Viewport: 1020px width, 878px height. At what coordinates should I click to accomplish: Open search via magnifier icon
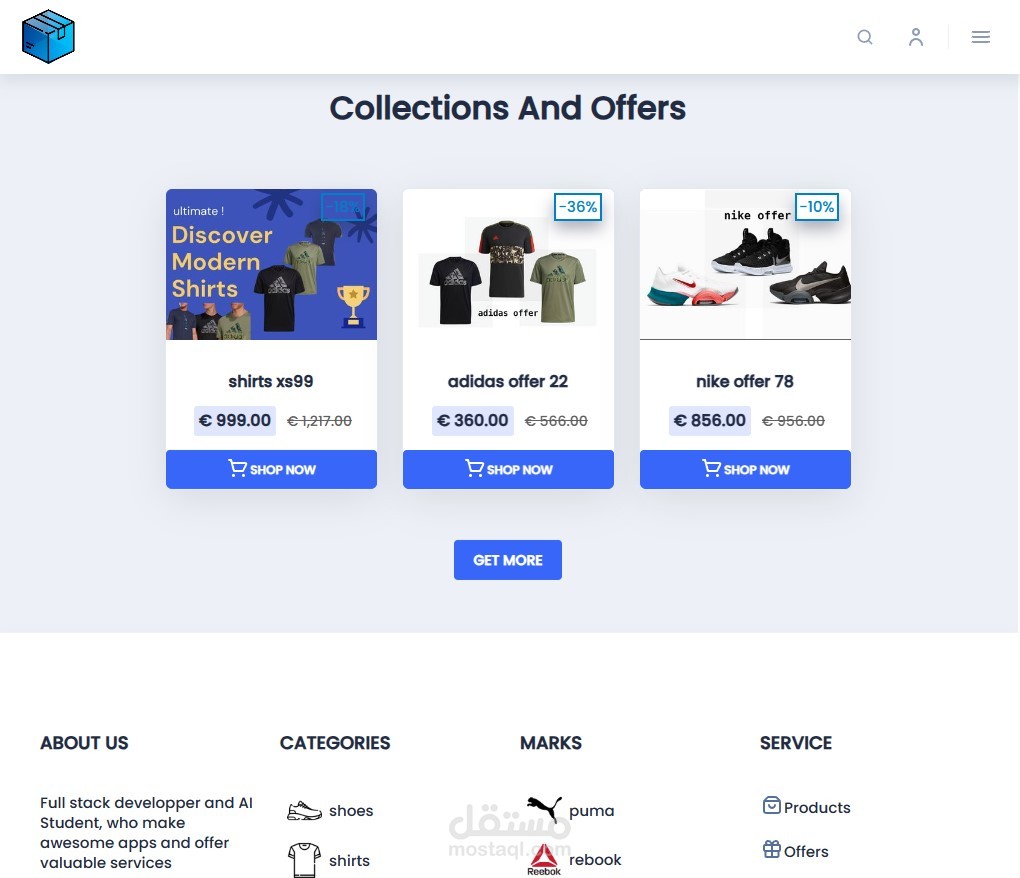click(865, 37)
